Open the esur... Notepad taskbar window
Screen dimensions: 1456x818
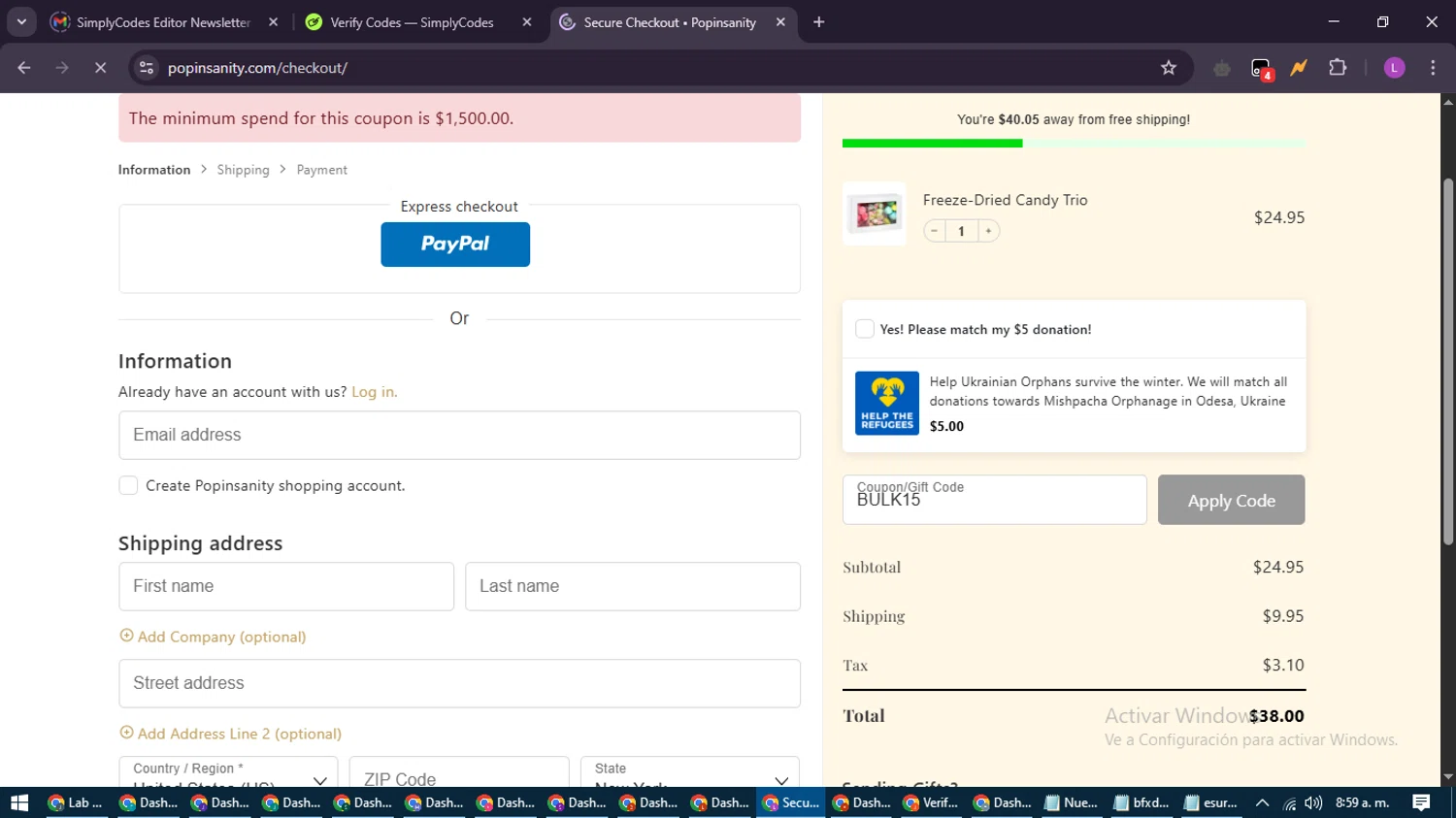1211,802
